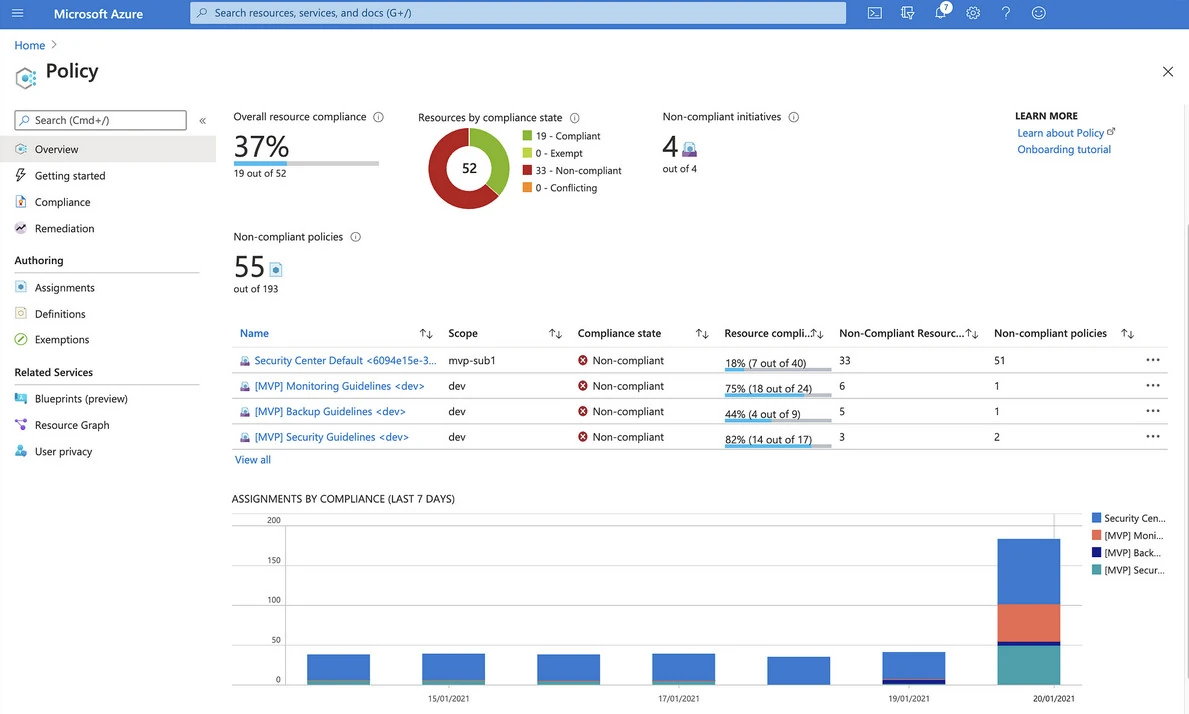
Task: Click the green Compliant legend swatch
Action: click(527, 136)
